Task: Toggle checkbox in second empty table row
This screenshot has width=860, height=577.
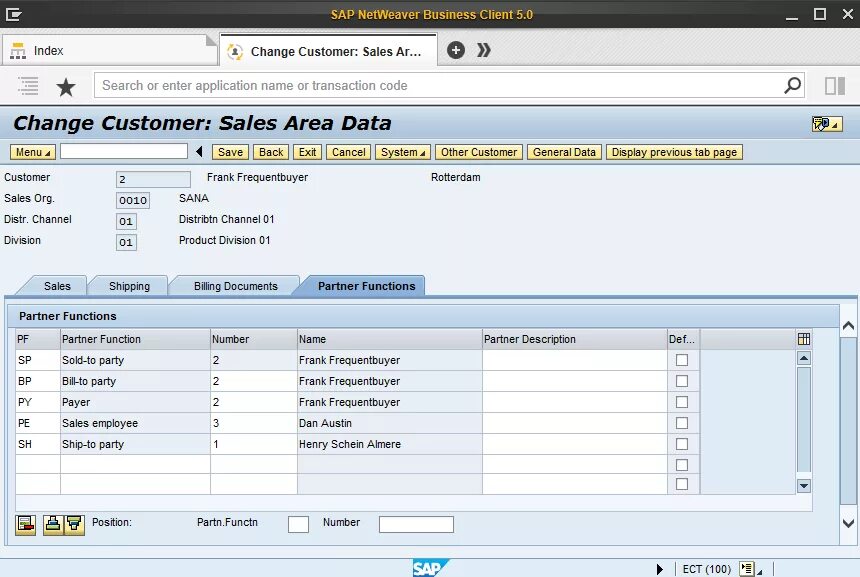Action: tap(682, 484)
